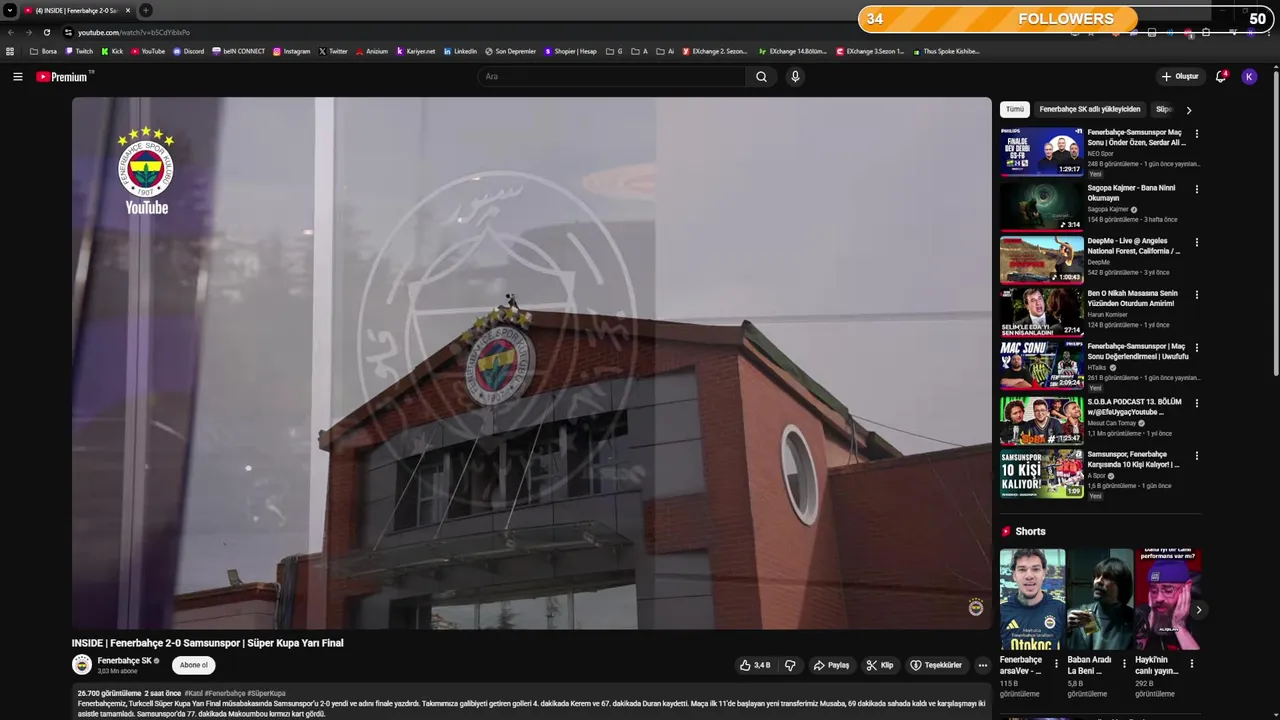This screenshot has width=1280, height=720.
Task: Open the Kariyer.net bookmark
Action: click(x=416, y=51)
